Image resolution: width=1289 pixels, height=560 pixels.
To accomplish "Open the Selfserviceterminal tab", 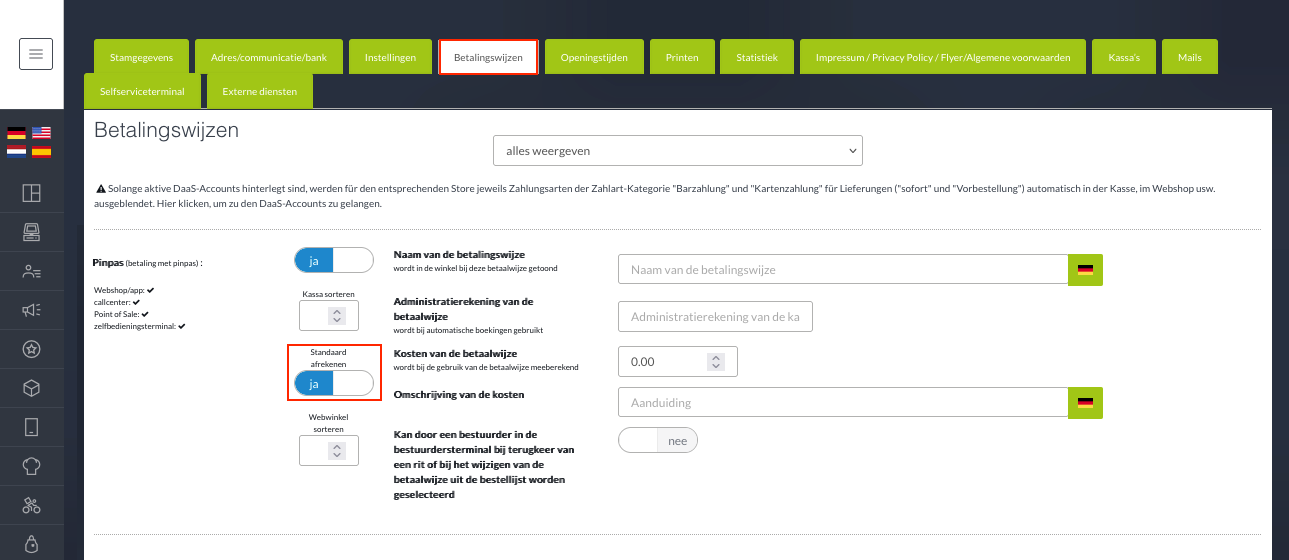I will point(142,91).
